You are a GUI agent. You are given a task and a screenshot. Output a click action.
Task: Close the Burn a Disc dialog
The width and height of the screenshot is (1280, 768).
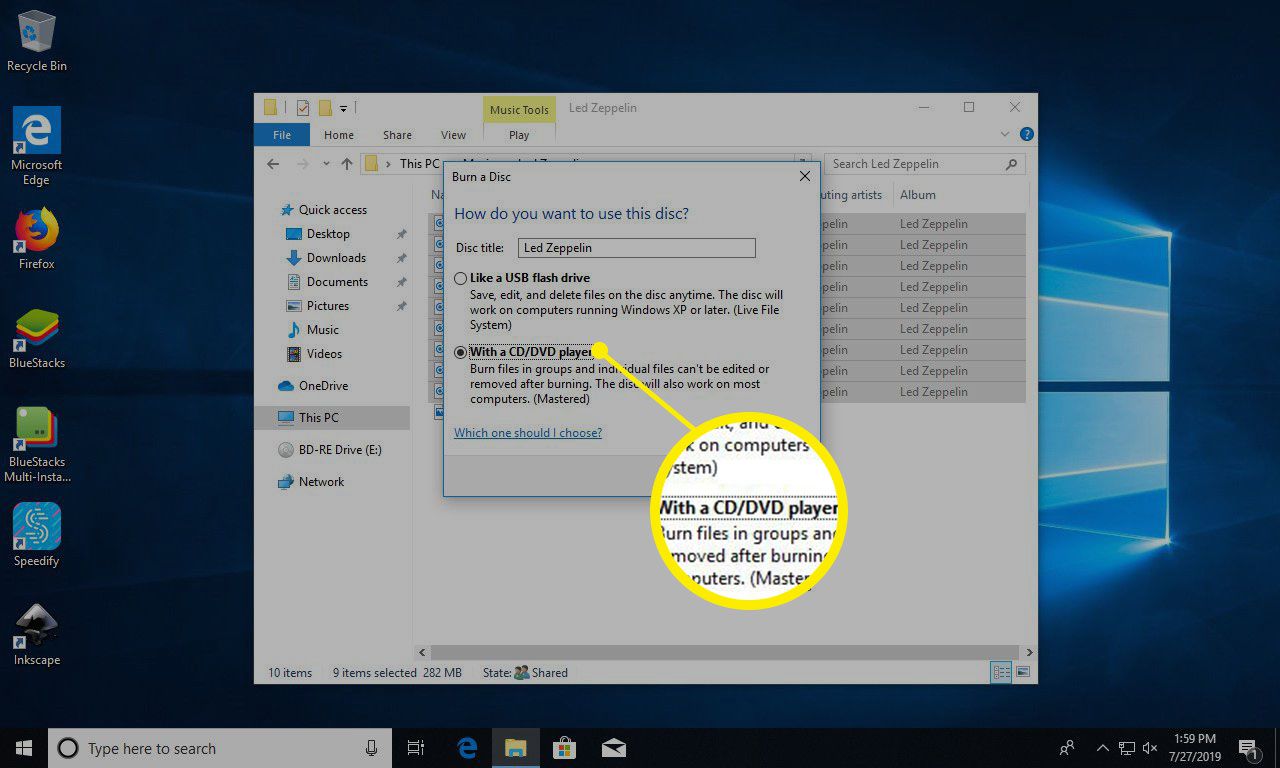[x=804, y=177]
